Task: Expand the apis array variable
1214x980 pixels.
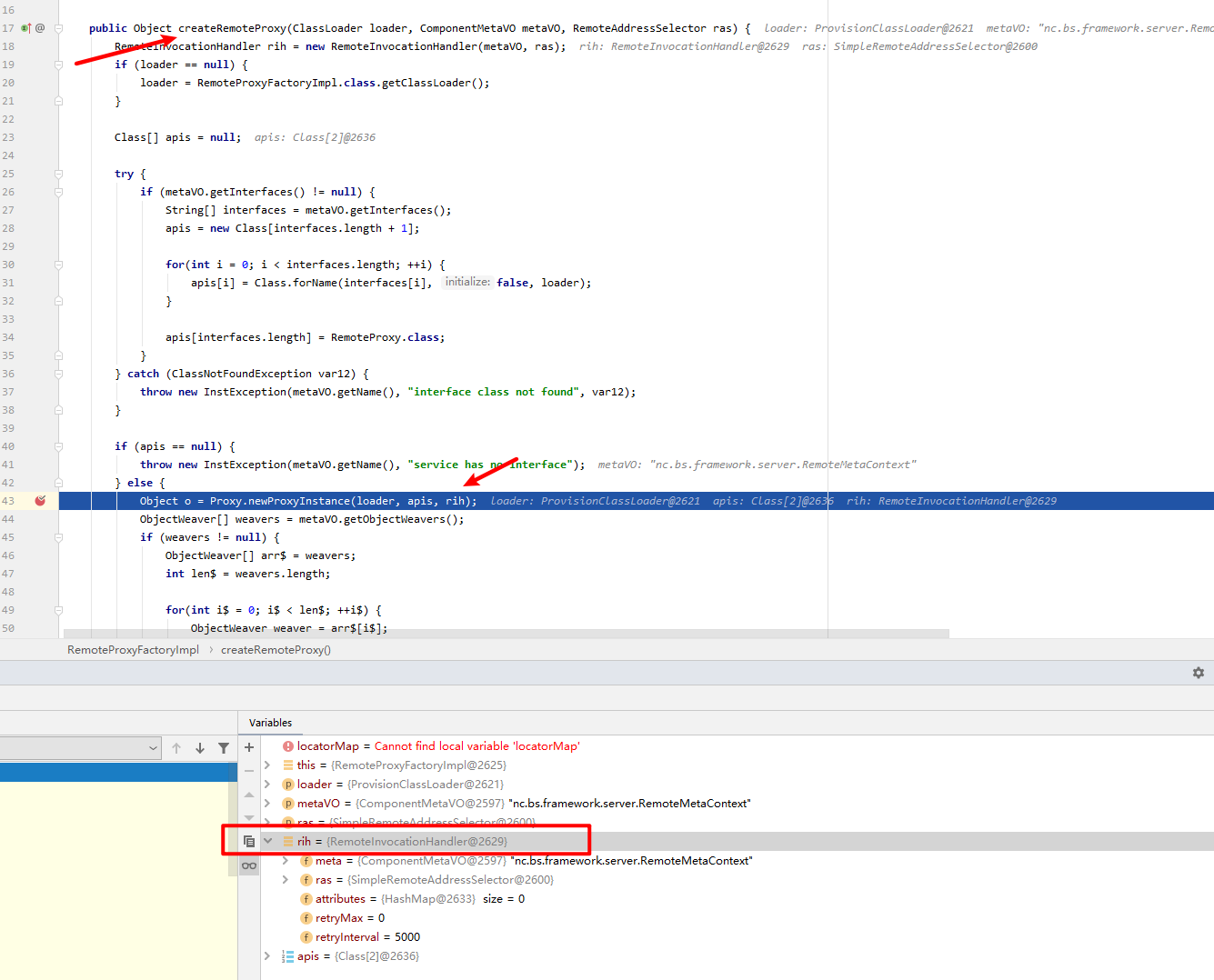Action: [x=267, y=956]
